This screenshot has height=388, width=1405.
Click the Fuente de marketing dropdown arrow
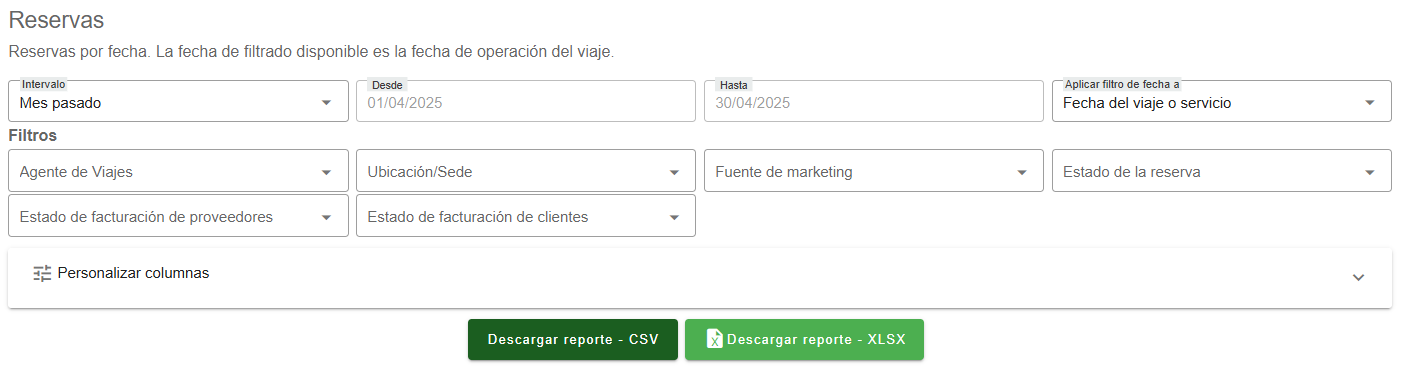pos(1022,172)
